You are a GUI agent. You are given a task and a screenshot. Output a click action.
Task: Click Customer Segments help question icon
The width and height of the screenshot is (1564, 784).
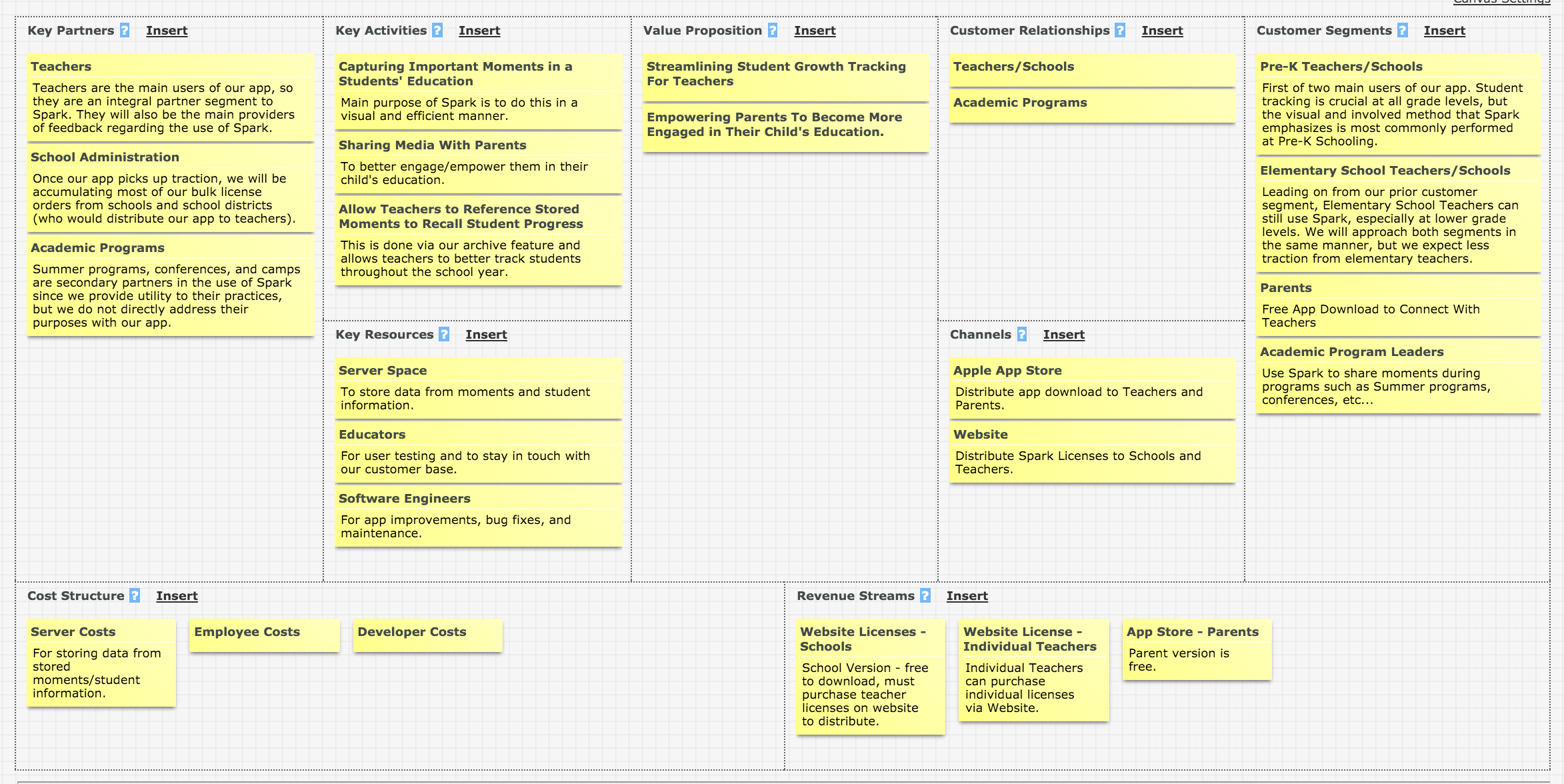pyautogui.click(x=1403, y=31)
